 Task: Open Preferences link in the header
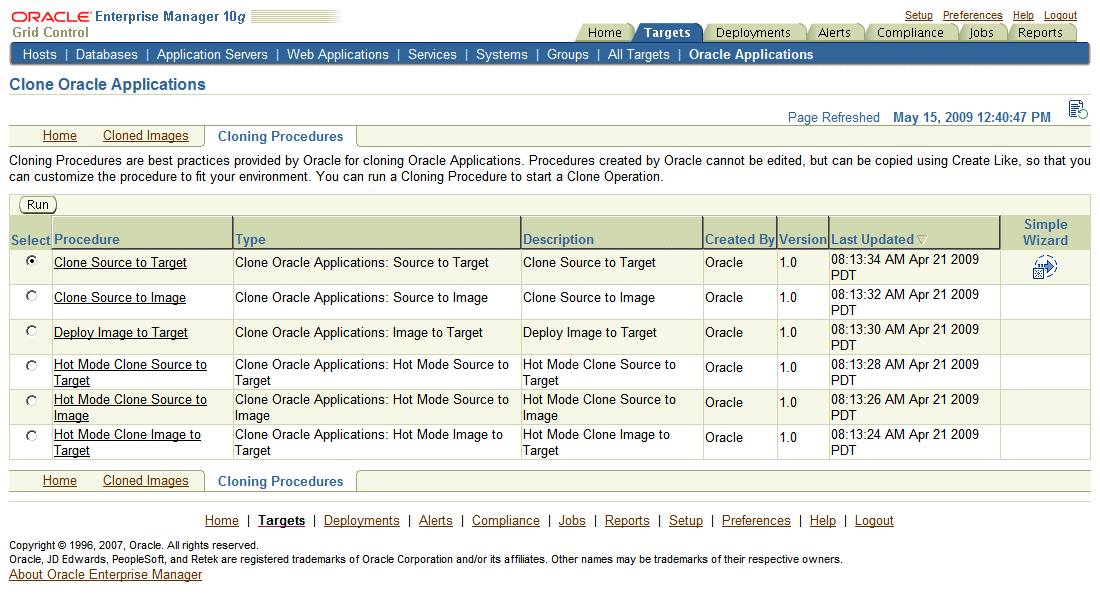972,15
